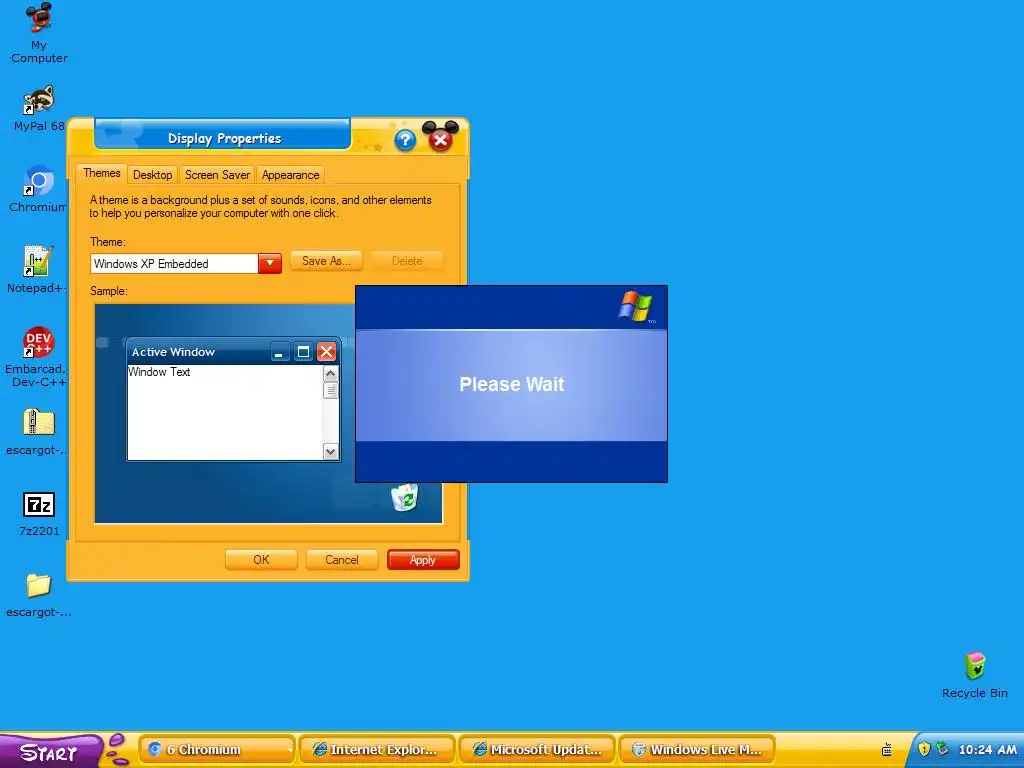Click sample recycle bin icon in preview
The image size is (1024, 768).
[405, 498]
